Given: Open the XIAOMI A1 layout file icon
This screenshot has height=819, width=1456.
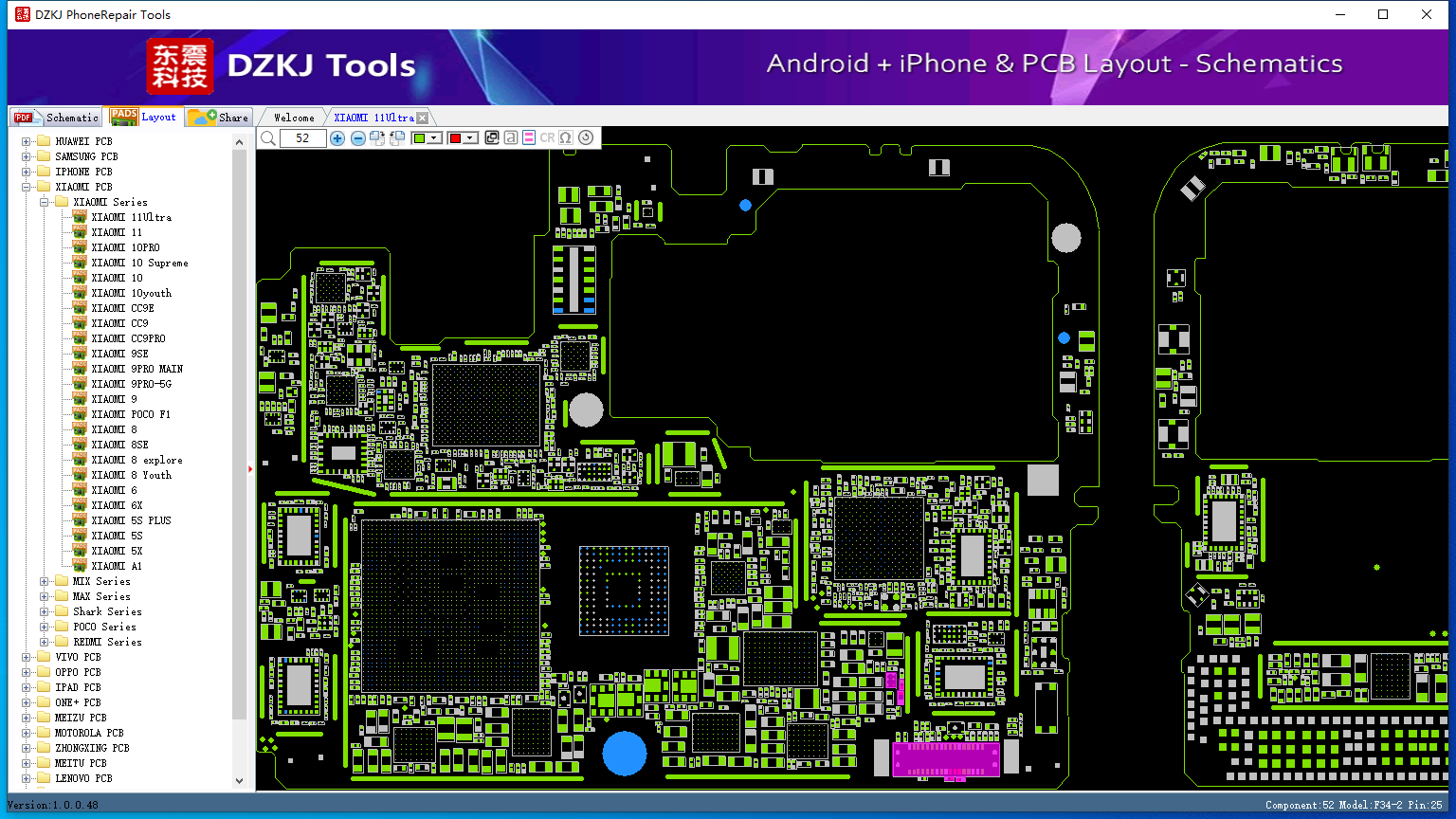Looking at the screenshot, I should point(80,566).
